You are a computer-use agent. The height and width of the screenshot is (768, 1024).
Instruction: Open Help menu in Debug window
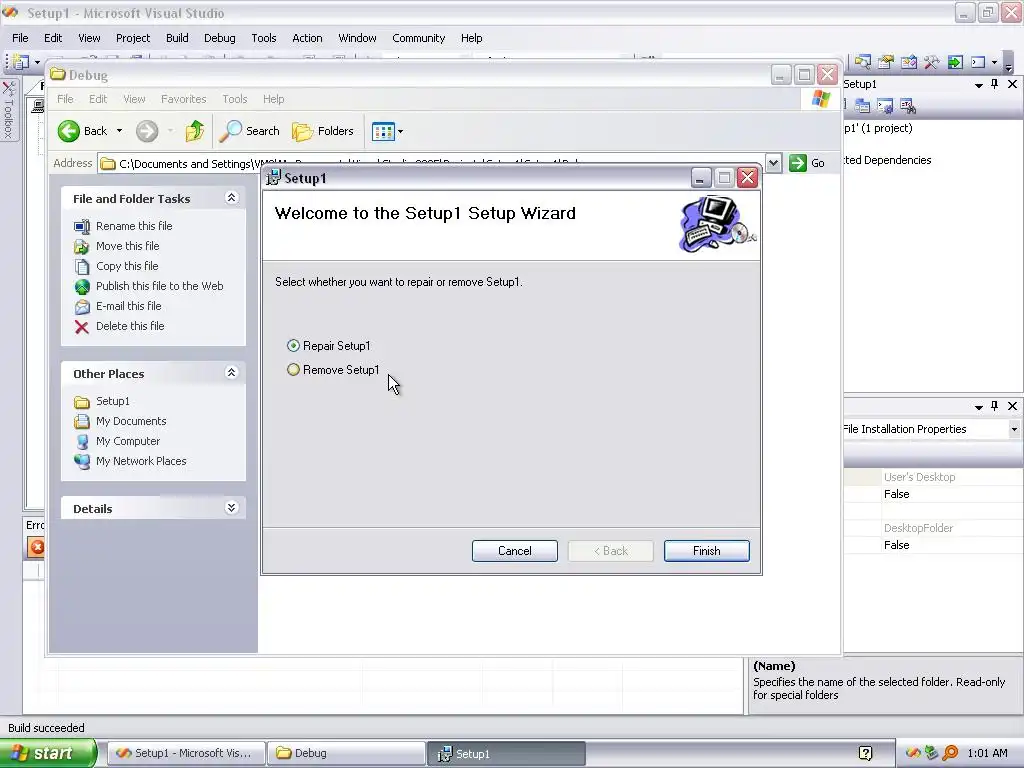(274, 99)
